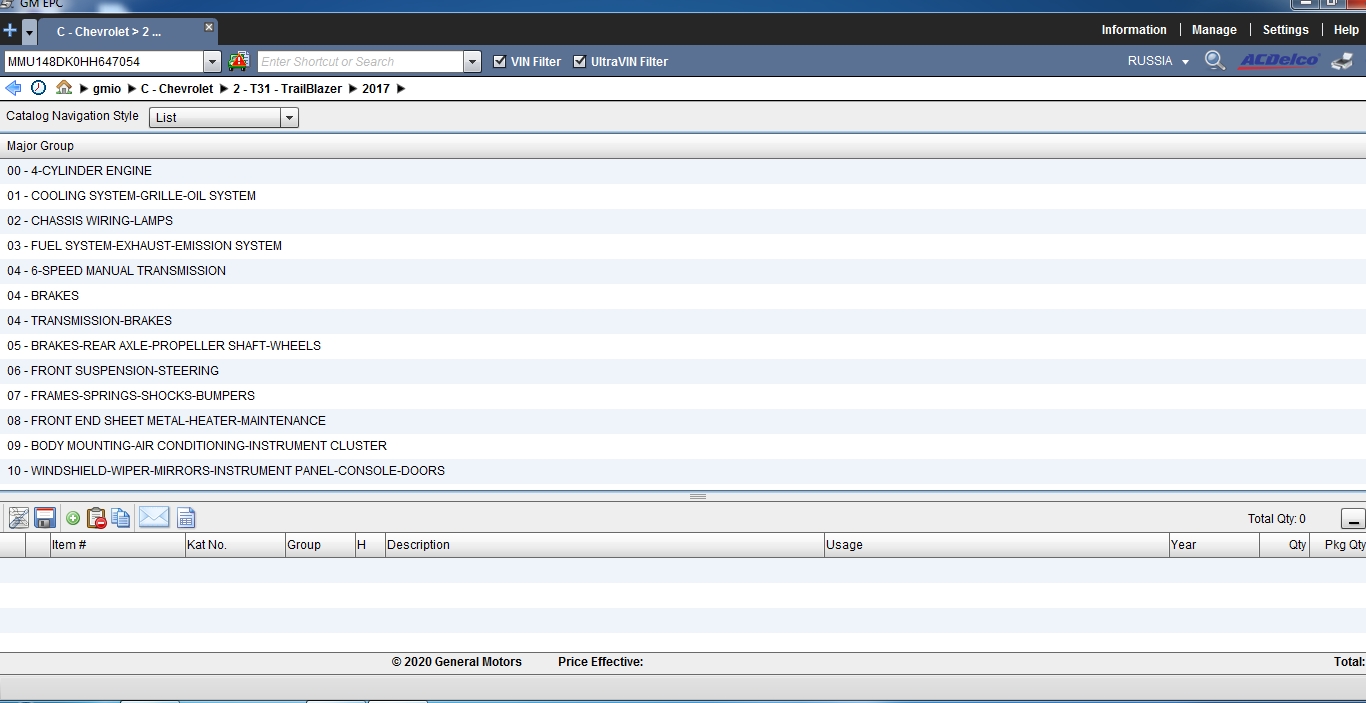1366x703 pixels.
Task: Select 04 - TRANSMISSION-BRAKES group row
Action: point(683,321)
